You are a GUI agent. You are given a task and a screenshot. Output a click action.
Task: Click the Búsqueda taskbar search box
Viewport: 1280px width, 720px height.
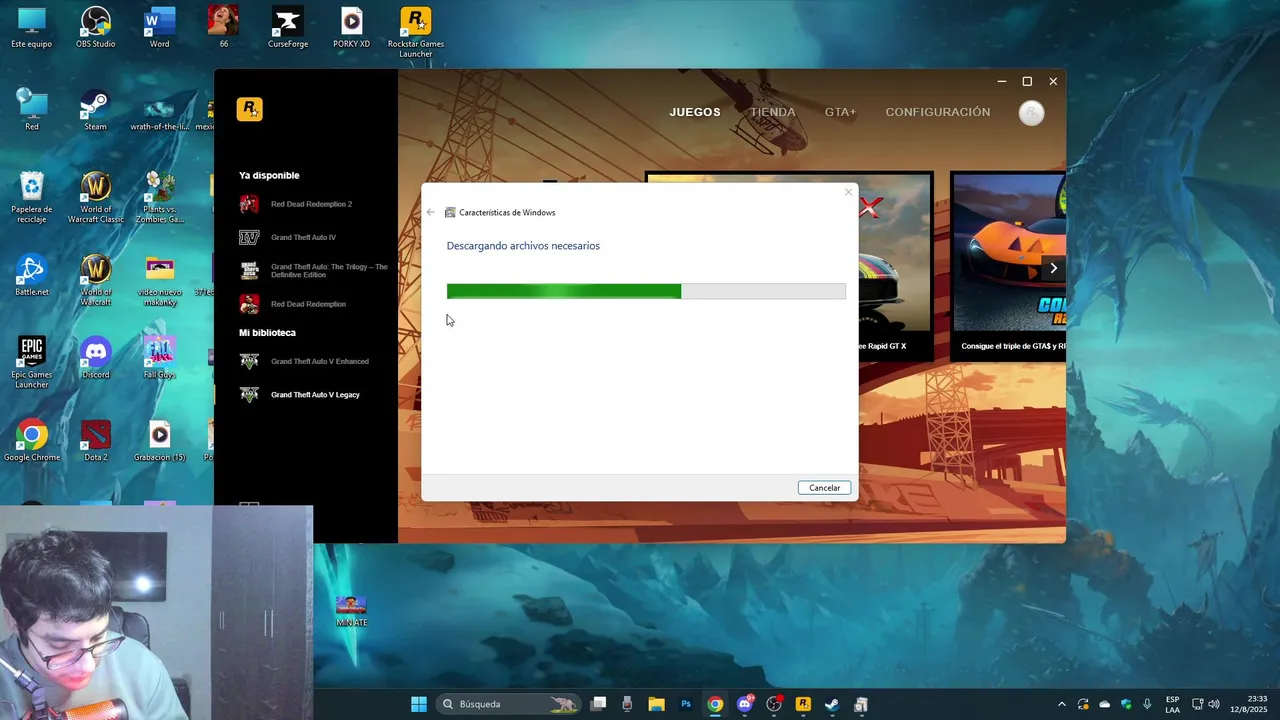click(510, 704)
